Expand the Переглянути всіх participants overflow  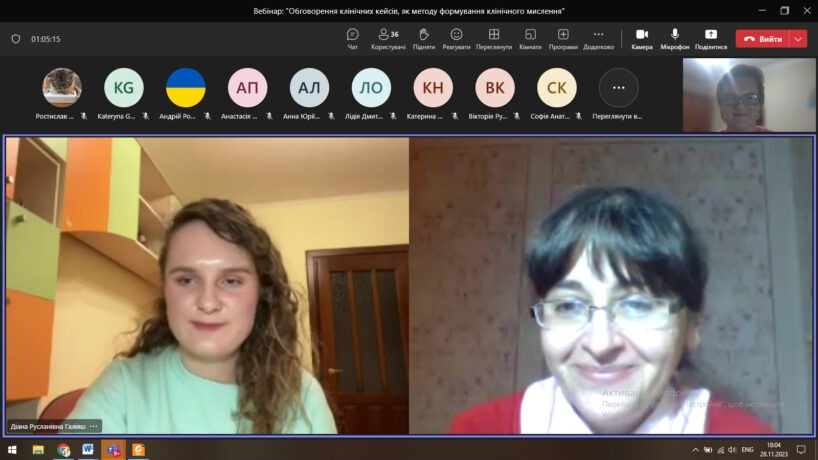[x=618, y=88]
